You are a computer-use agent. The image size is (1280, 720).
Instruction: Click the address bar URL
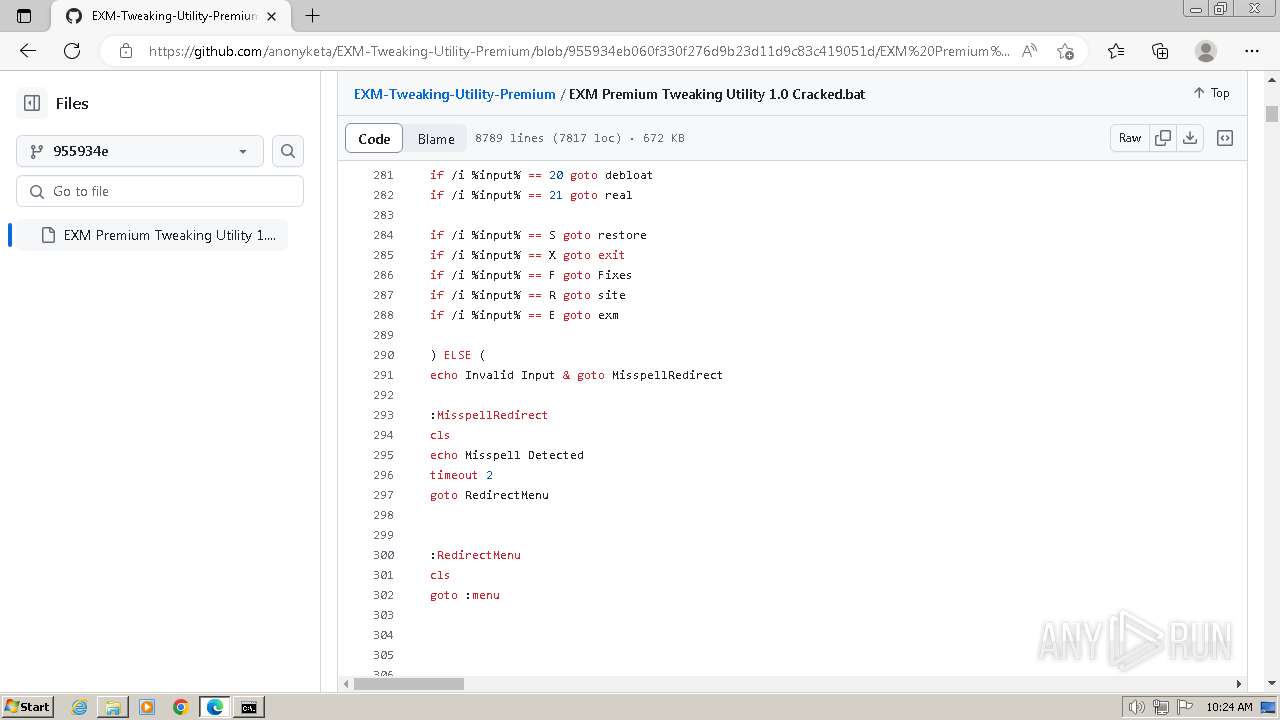[x=578, y=51]
